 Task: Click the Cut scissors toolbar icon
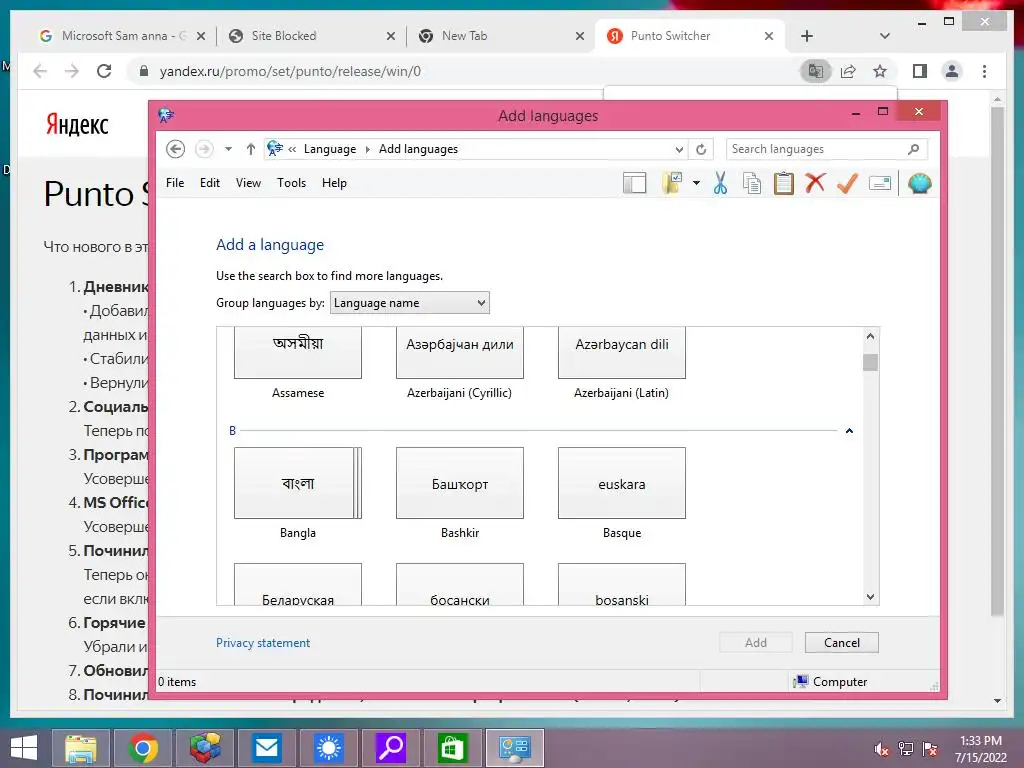[720, 184]
